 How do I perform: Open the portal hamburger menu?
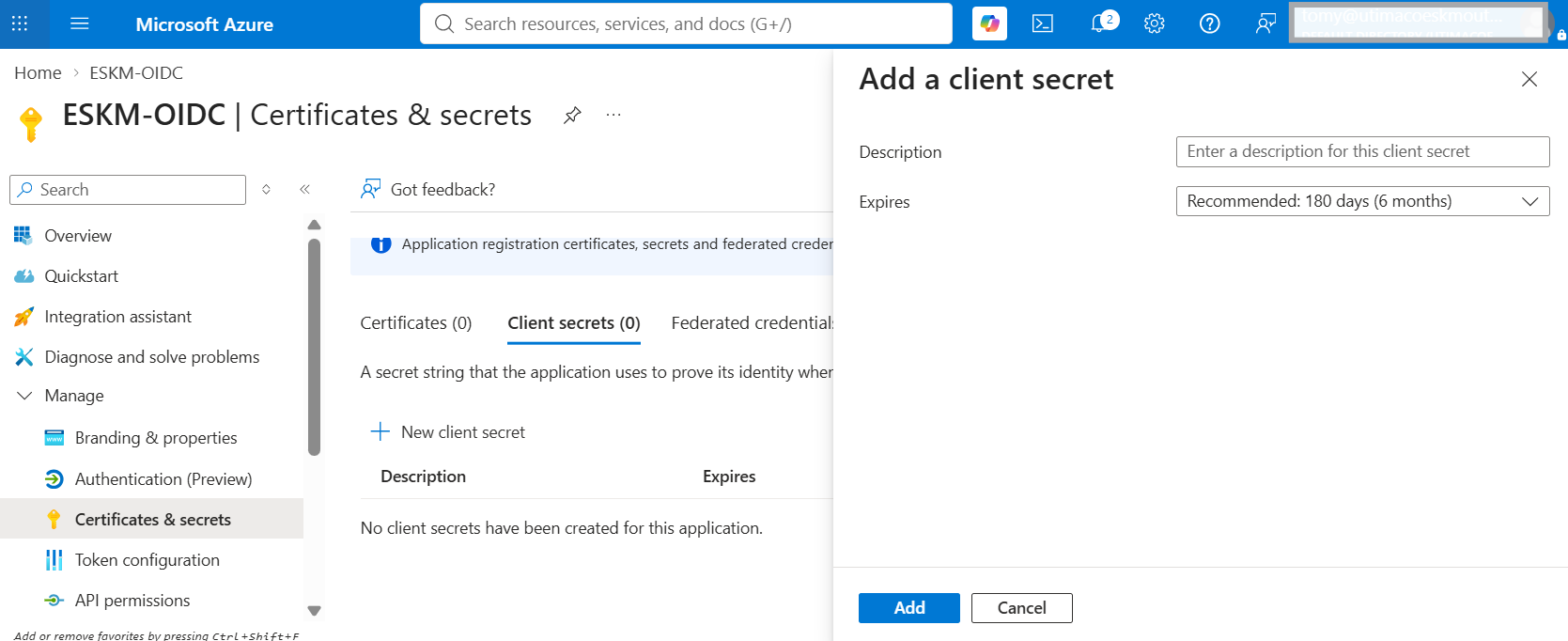[x=80, y=23]
